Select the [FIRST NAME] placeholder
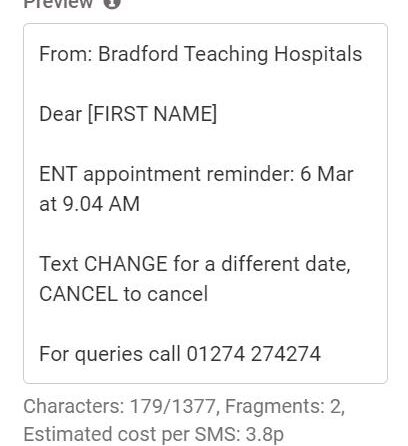The height and width of the screenshot is (446, 408). tap(152, 114)
